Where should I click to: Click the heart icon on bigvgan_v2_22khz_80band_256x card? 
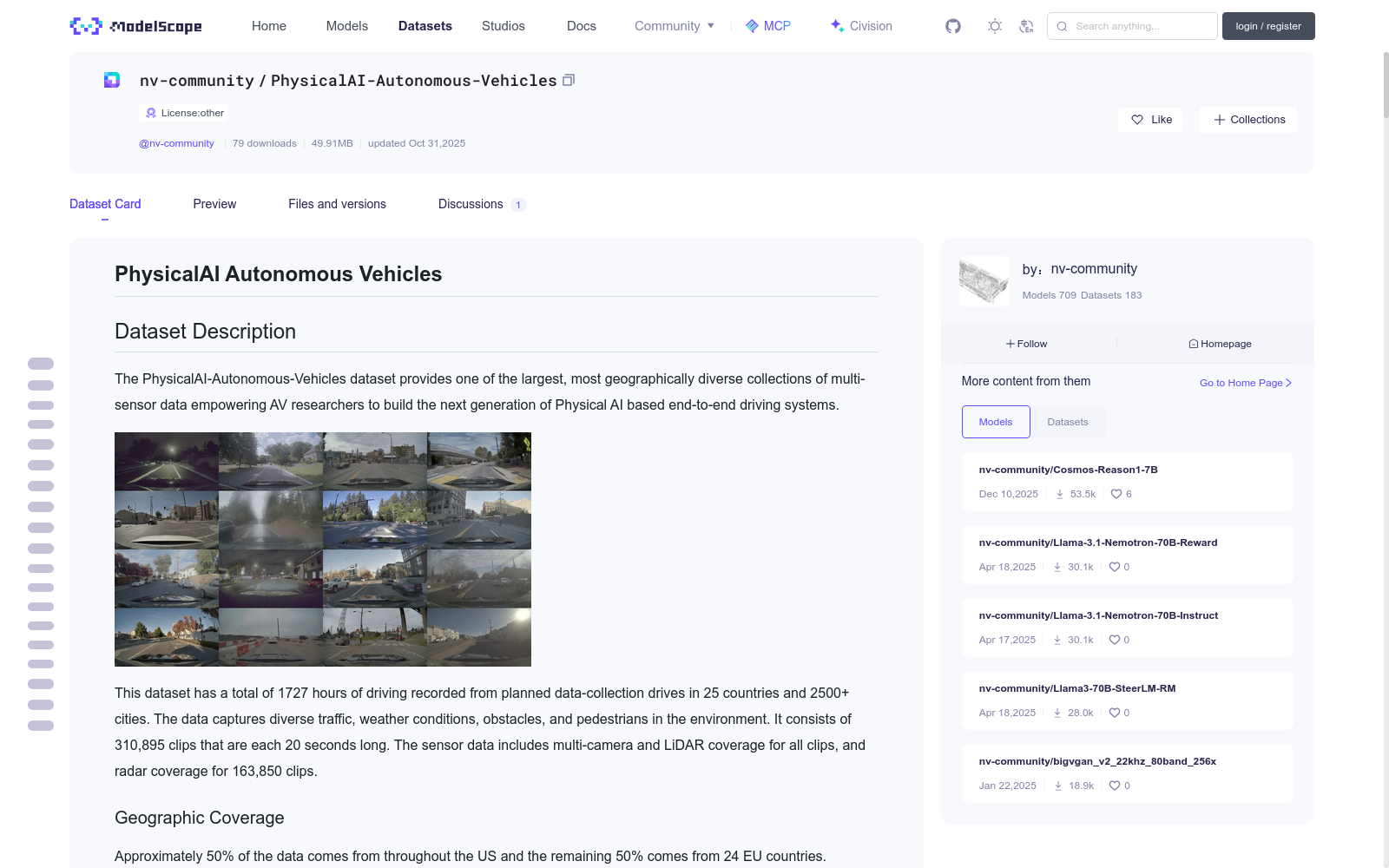1115,786
